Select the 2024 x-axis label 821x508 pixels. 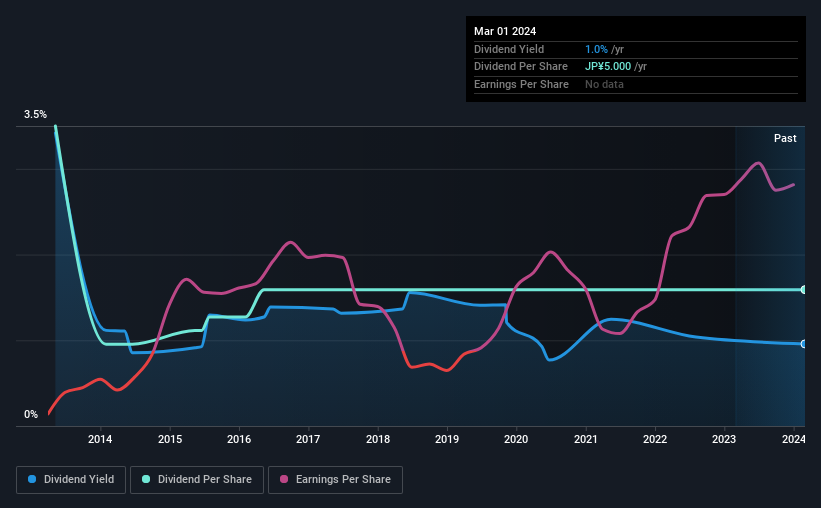(x=793, y=439)
